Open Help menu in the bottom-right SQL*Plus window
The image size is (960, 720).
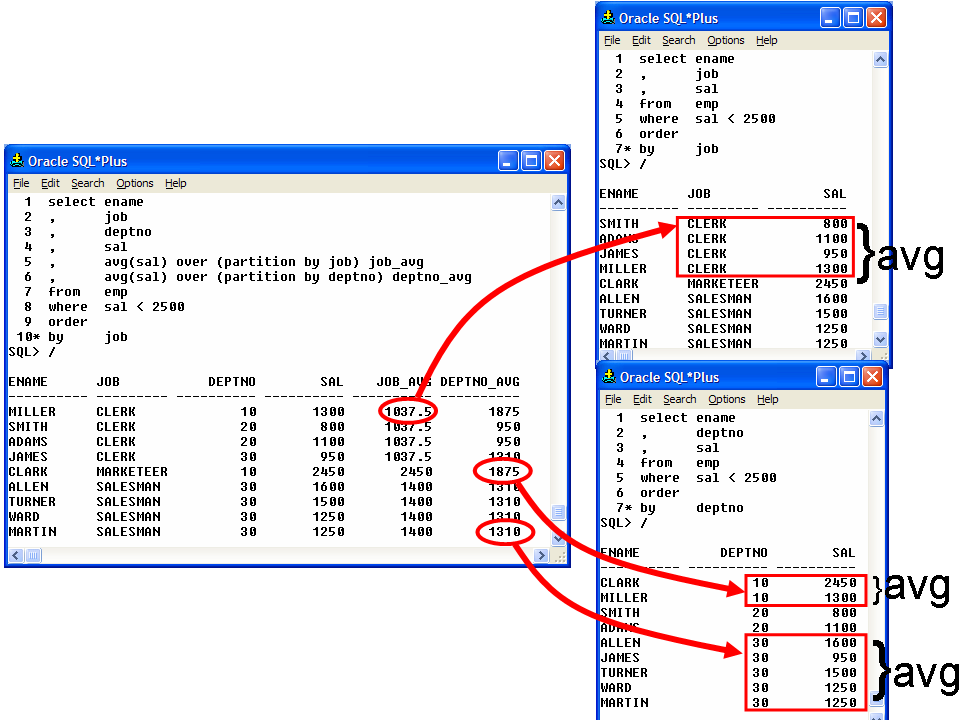click(x=768, y=399)
